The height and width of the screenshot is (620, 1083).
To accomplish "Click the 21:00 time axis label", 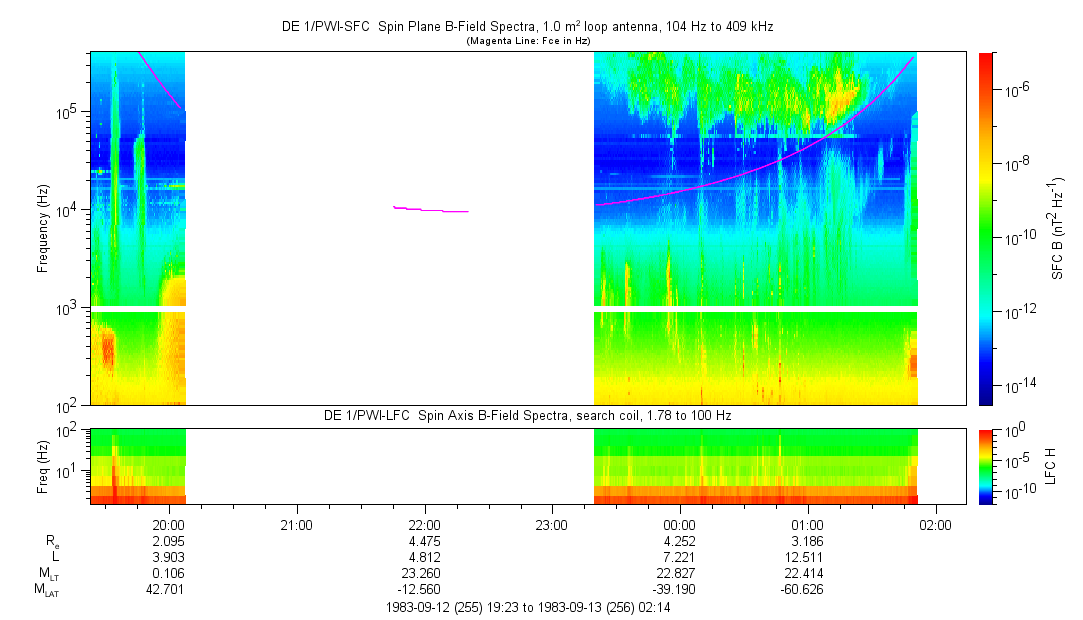I will [297, 524].
